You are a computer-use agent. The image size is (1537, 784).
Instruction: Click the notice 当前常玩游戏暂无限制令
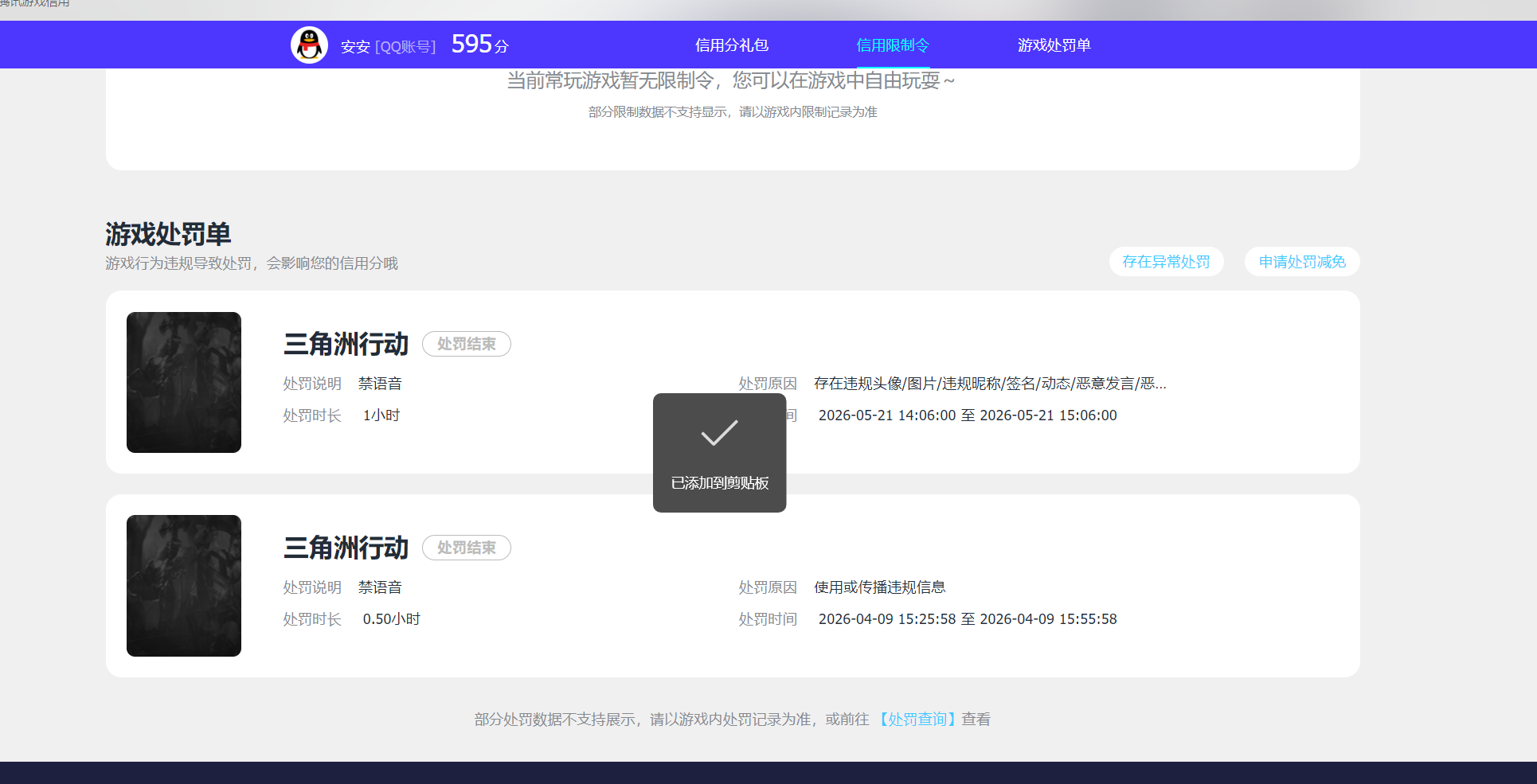click(x=731, y=80)
